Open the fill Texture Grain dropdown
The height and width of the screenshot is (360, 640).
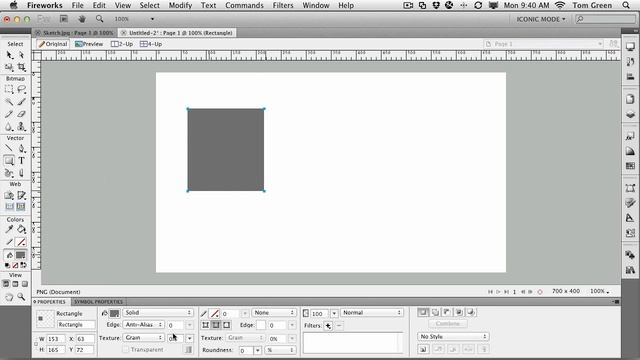click(143, 338)
